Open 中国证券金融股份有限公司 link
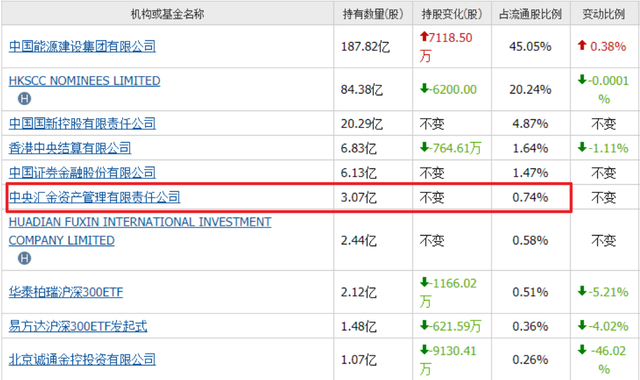640x380 pixels. pos(82,172)
